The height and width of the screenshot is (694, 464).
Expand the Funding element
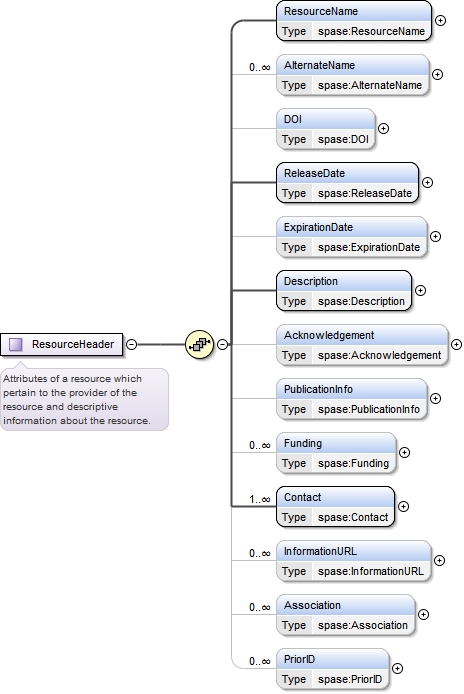tap(404, 452)
